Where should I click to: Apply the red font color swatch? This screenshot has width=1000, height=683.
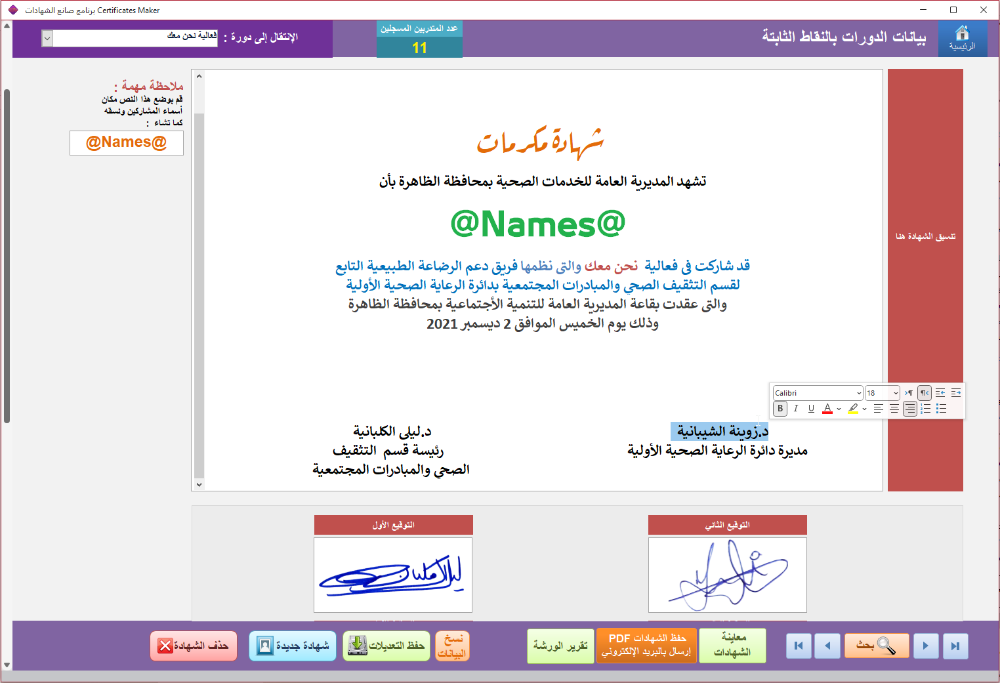coord(827,409)
